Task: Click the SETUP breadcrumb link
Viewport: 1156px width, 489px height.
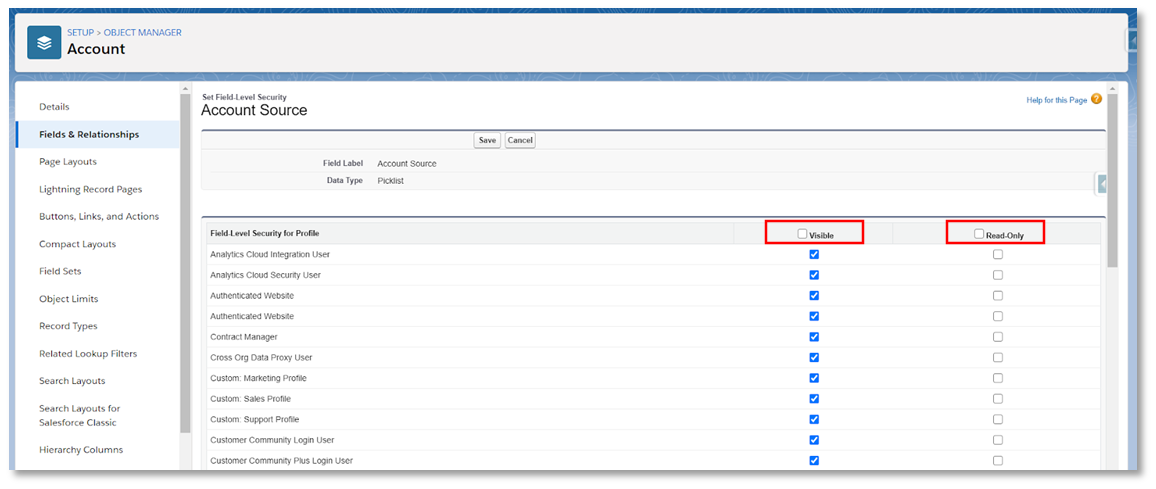Action: coord(80,32)
